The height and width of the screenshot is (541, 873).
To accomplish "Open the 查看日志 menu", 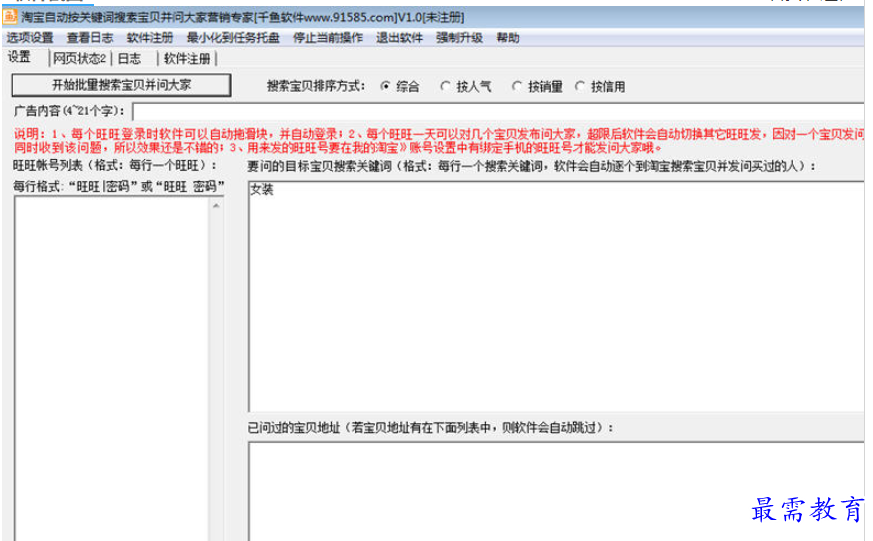I will click(x=90, y=38).
